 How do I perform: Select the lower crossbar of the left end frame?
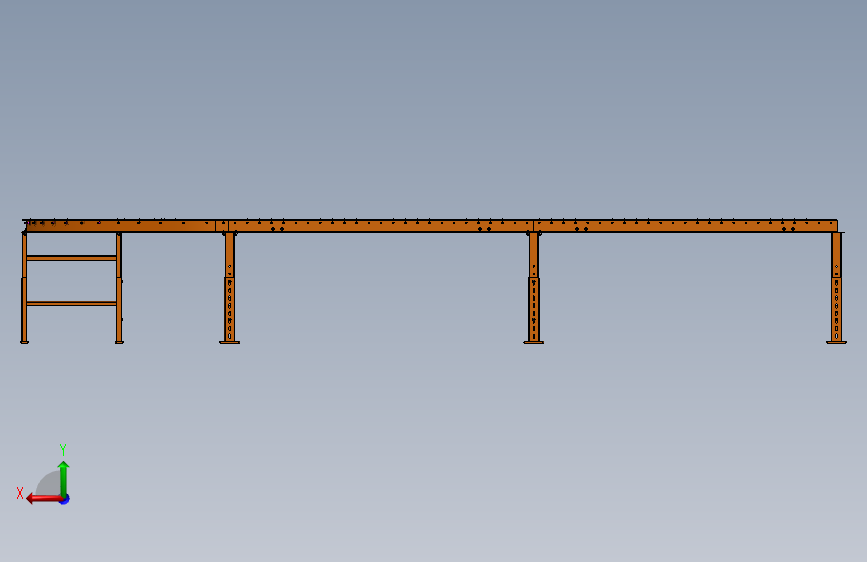[x=71, y=303]
